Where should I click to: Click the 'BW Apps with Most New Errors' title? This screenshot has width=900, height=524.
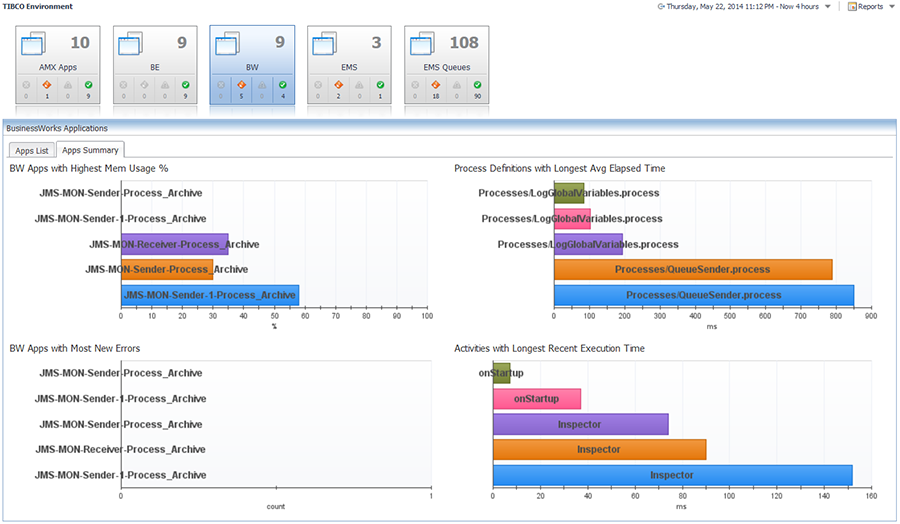(75, 348)
